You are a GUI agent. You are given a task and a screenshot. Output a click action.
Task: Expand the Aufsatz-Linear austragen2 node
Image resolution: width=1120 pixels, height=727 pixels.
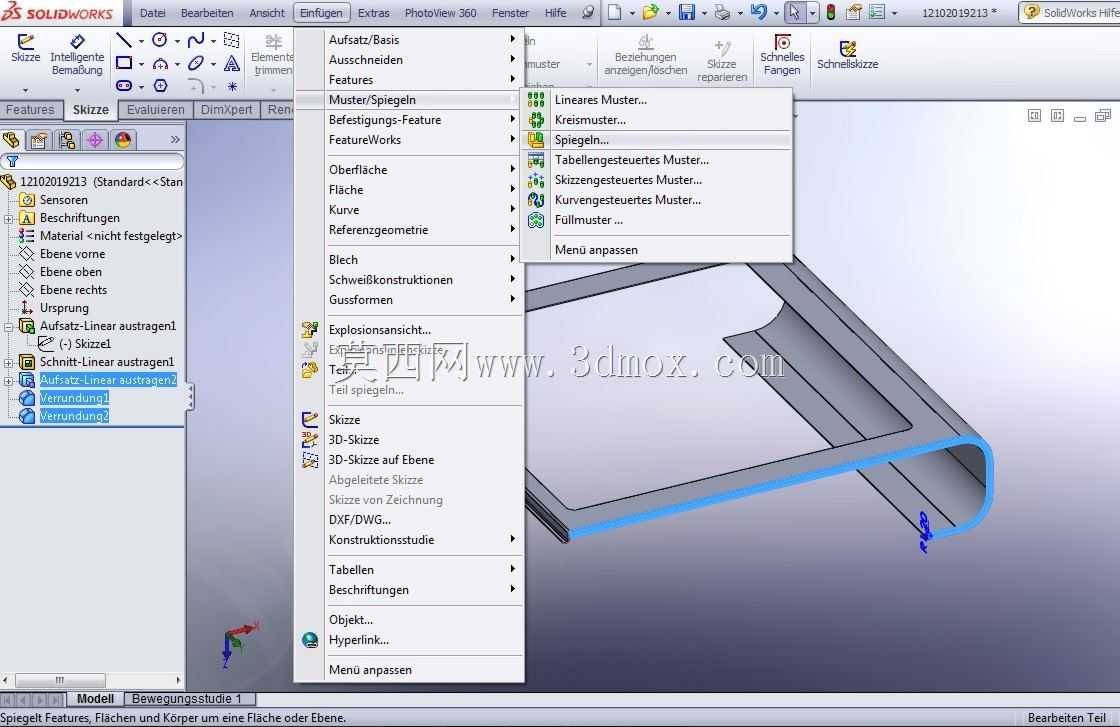click(9, 381)
